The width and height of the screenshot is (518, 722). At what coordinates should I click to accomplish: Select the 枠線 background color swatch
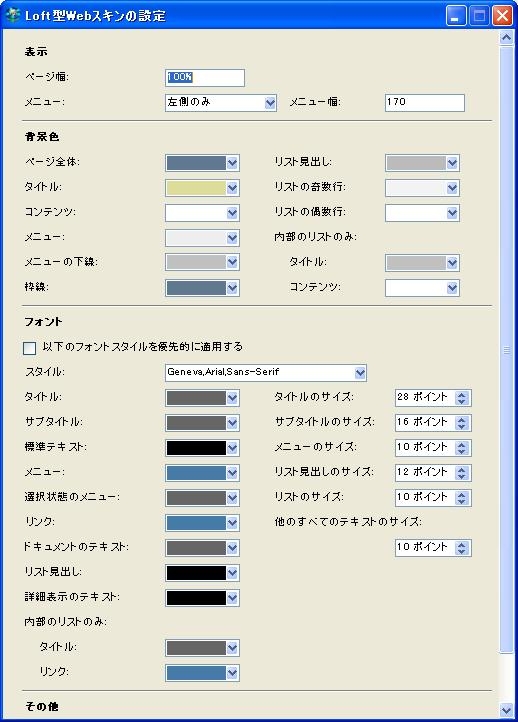pyautogui.click(x=196, y=288)
